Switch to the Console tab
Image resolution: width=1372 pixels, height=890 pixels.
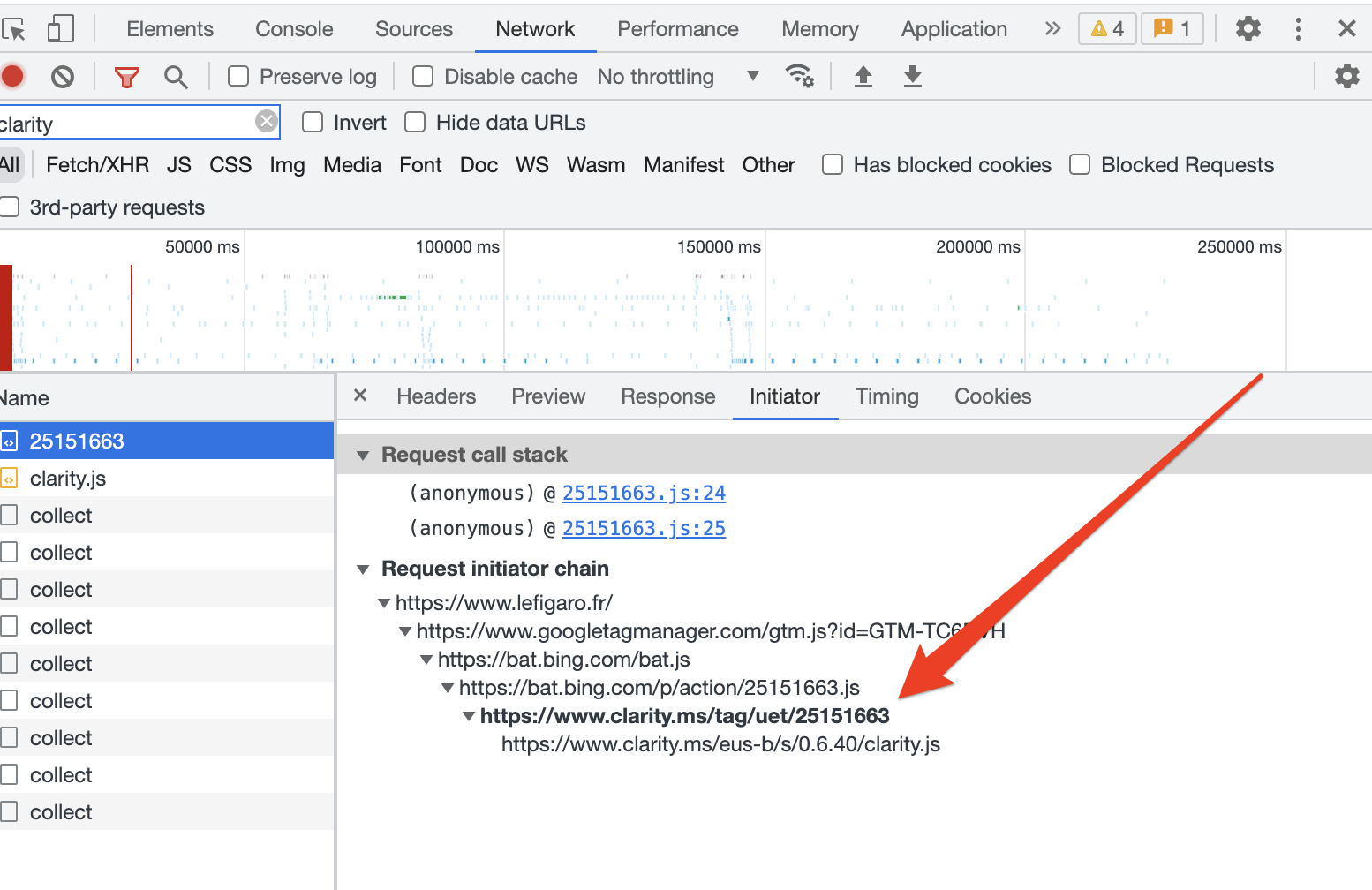point(294,29)
